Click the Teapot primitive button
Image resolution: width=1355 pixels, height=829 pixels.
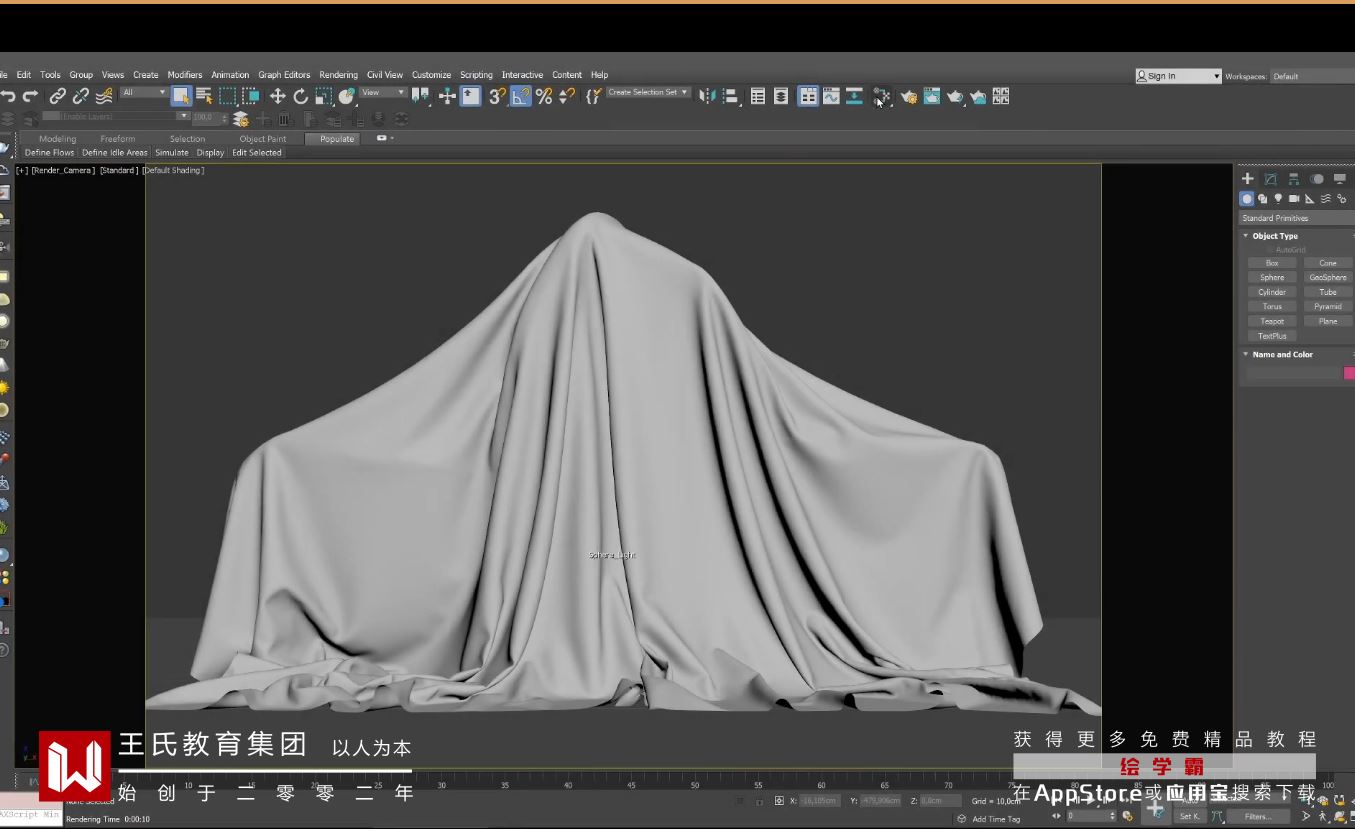point(1272,321)
